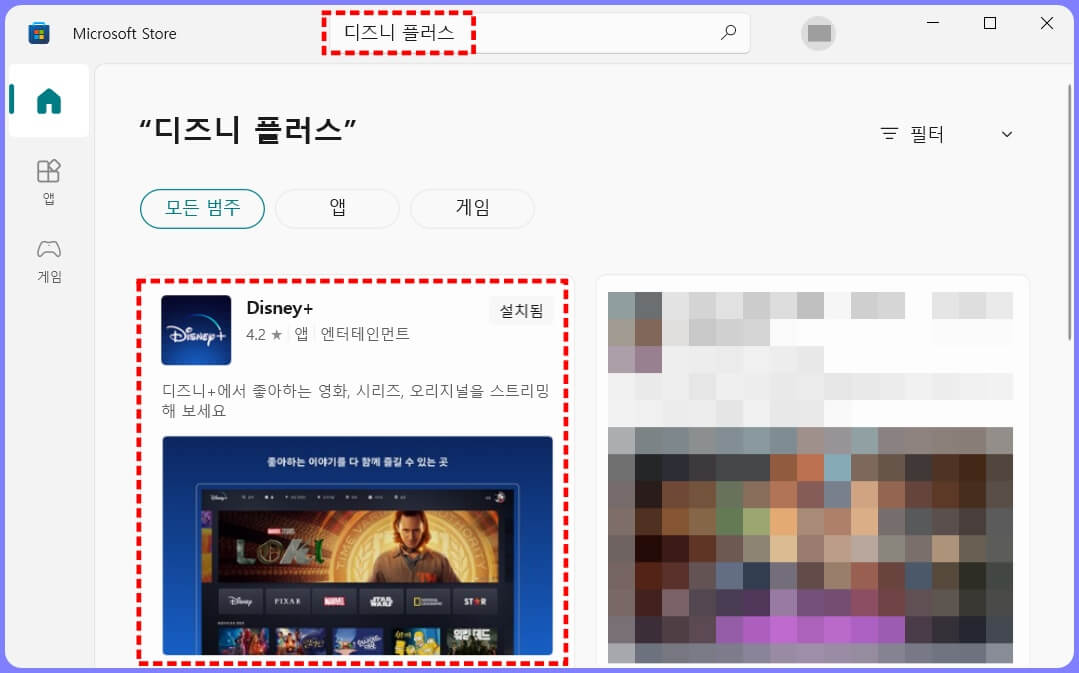
Task: Click the chevron next to 필터
Action: point(1006,133)
